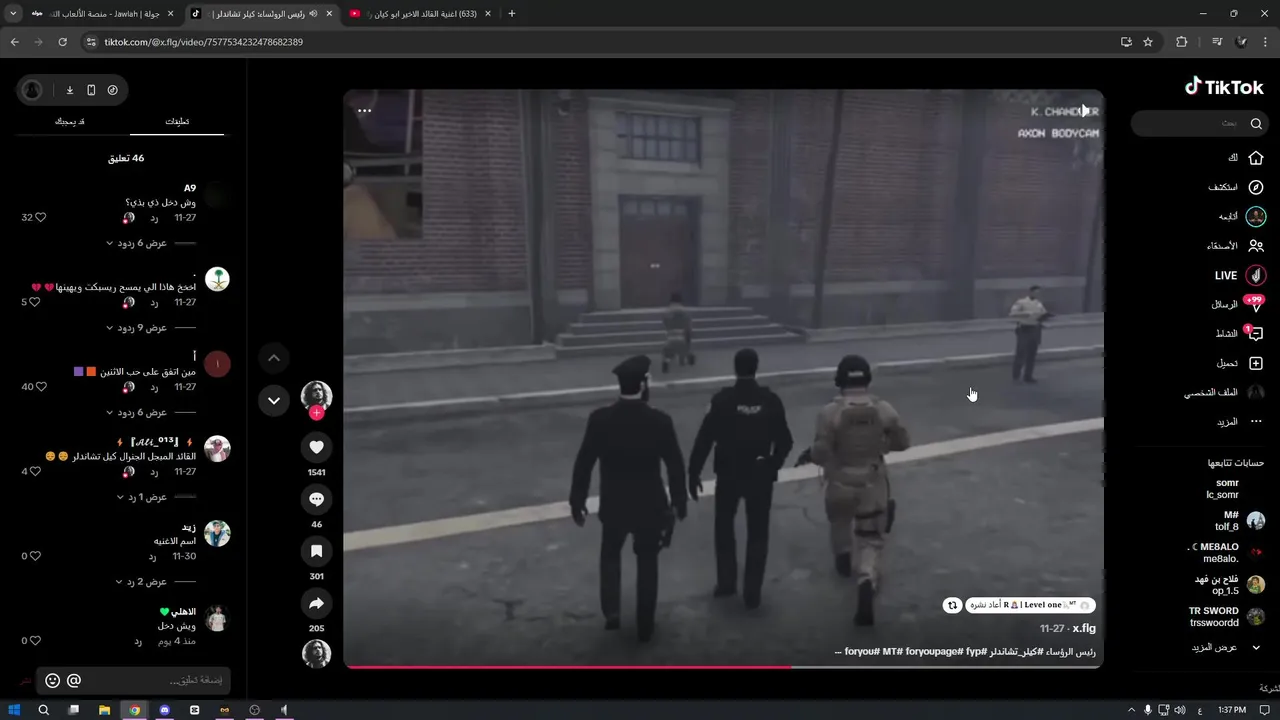Like the comment with 5 likes
This screenshot has height=720, width=1280.
(x=34, y=302)
